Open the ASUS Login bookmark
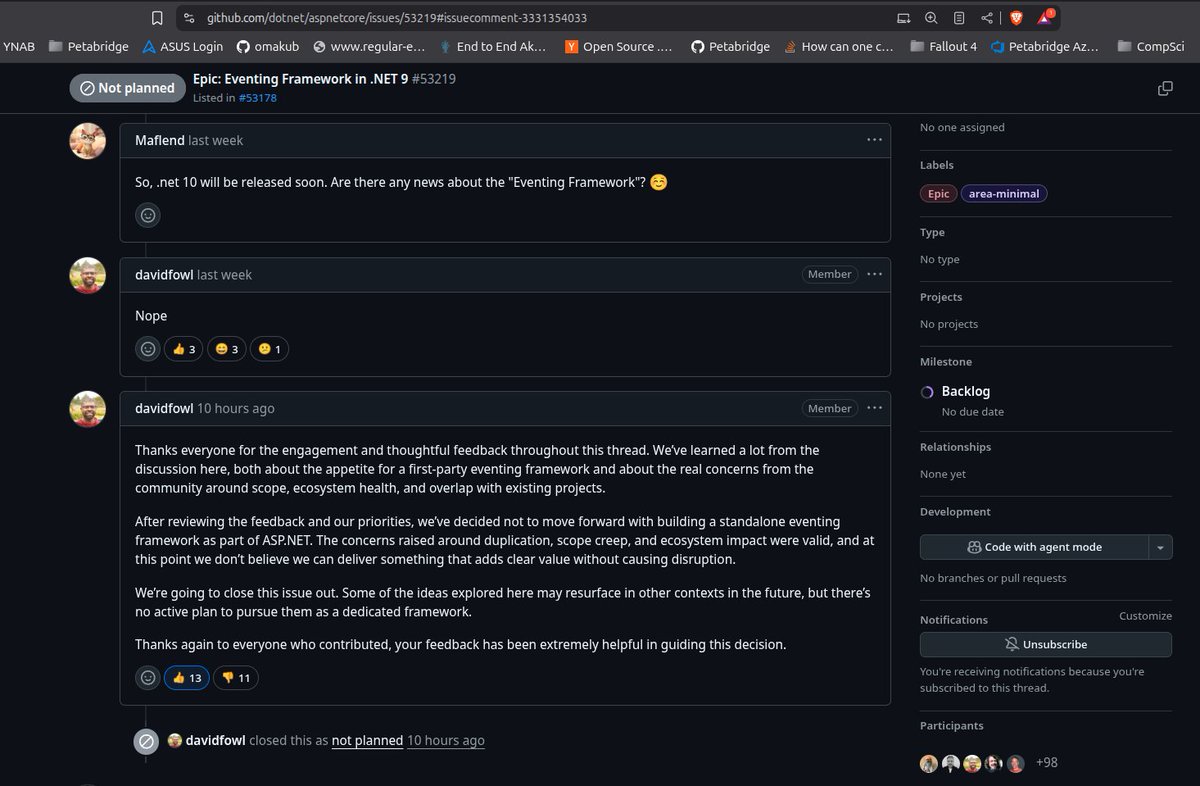 click(x=183, y=46)
